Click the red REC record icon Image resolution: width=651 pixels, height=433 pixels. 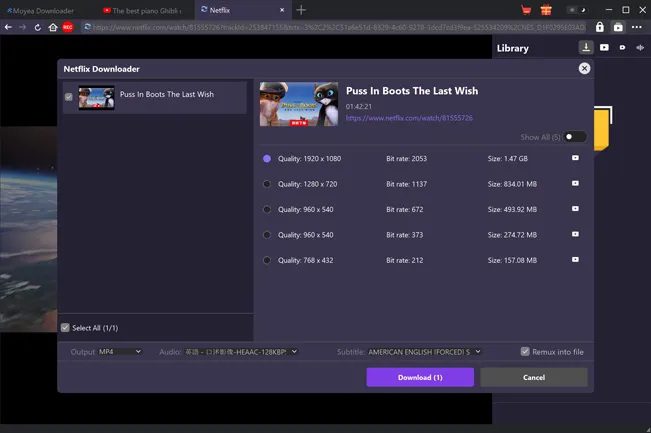click(x=67, y=27)
